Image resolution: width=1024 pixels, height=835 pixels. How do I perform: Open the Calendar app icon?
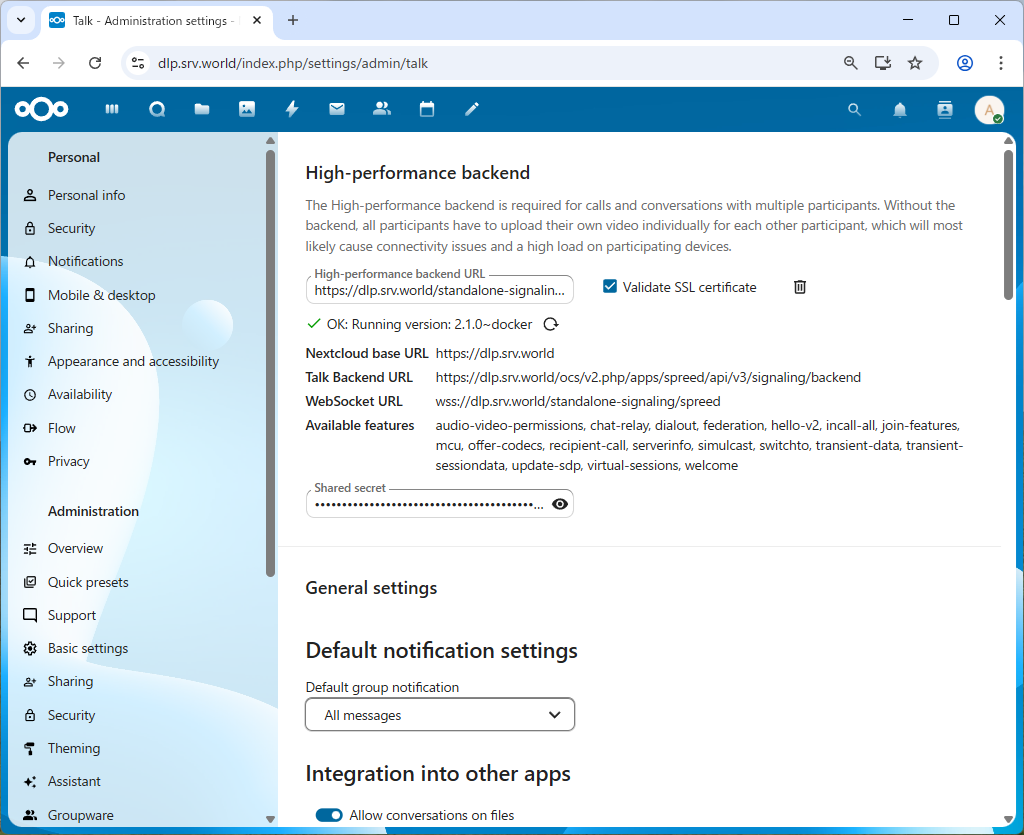pos(427,109)
